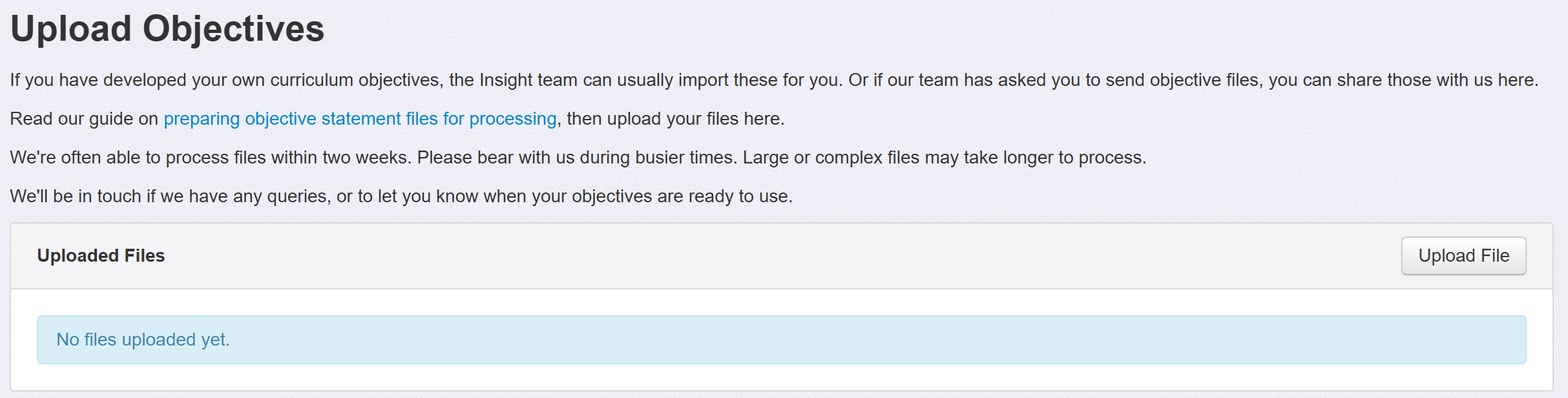Click the 'If you have developed' sentence
The height and width of the screenshot is (398, 1568).
[x=226, y=80]
